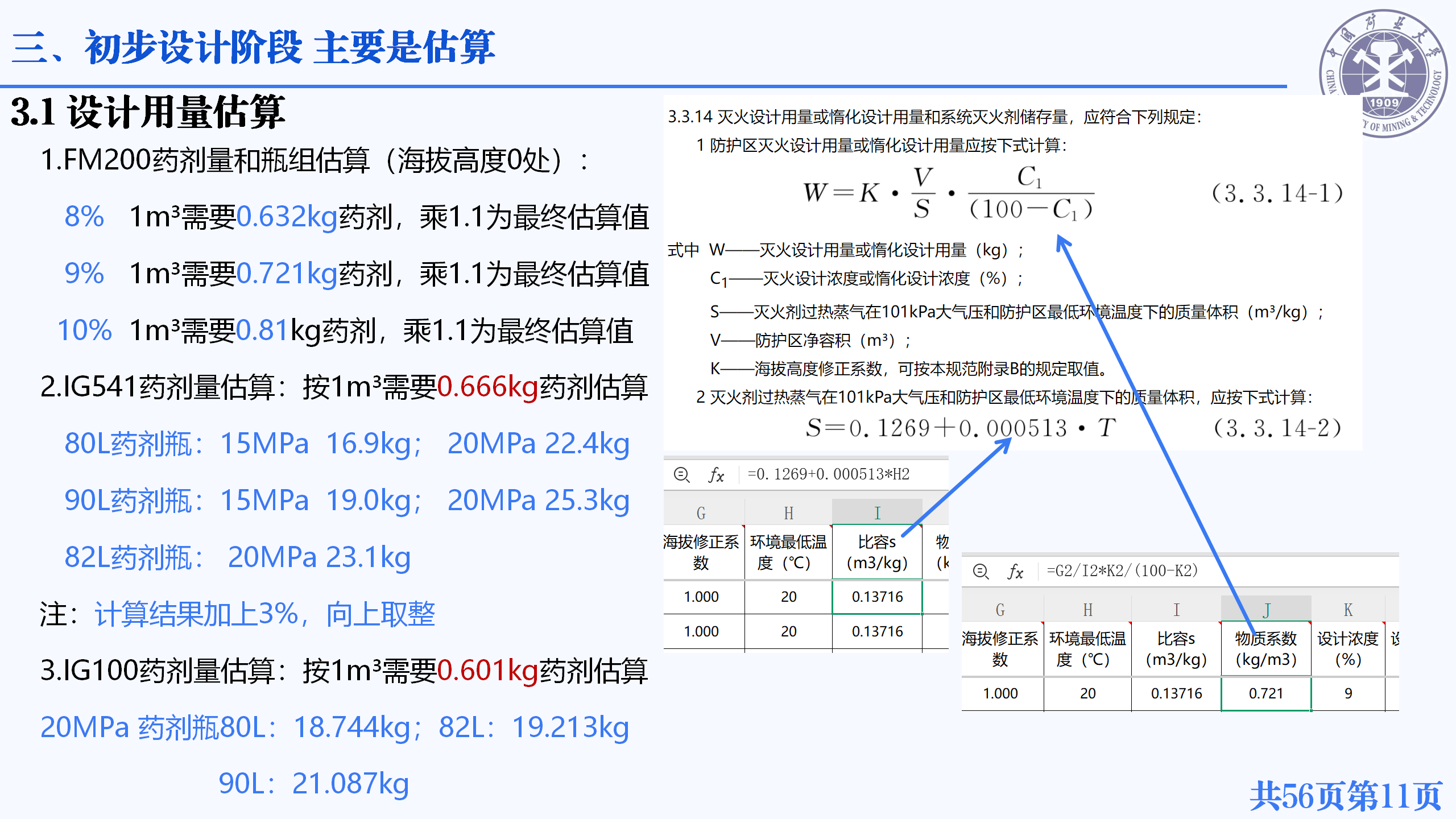
Task: Click the clause heading starting 3.3.14 灭火设计用量
Action: point(934,117)
